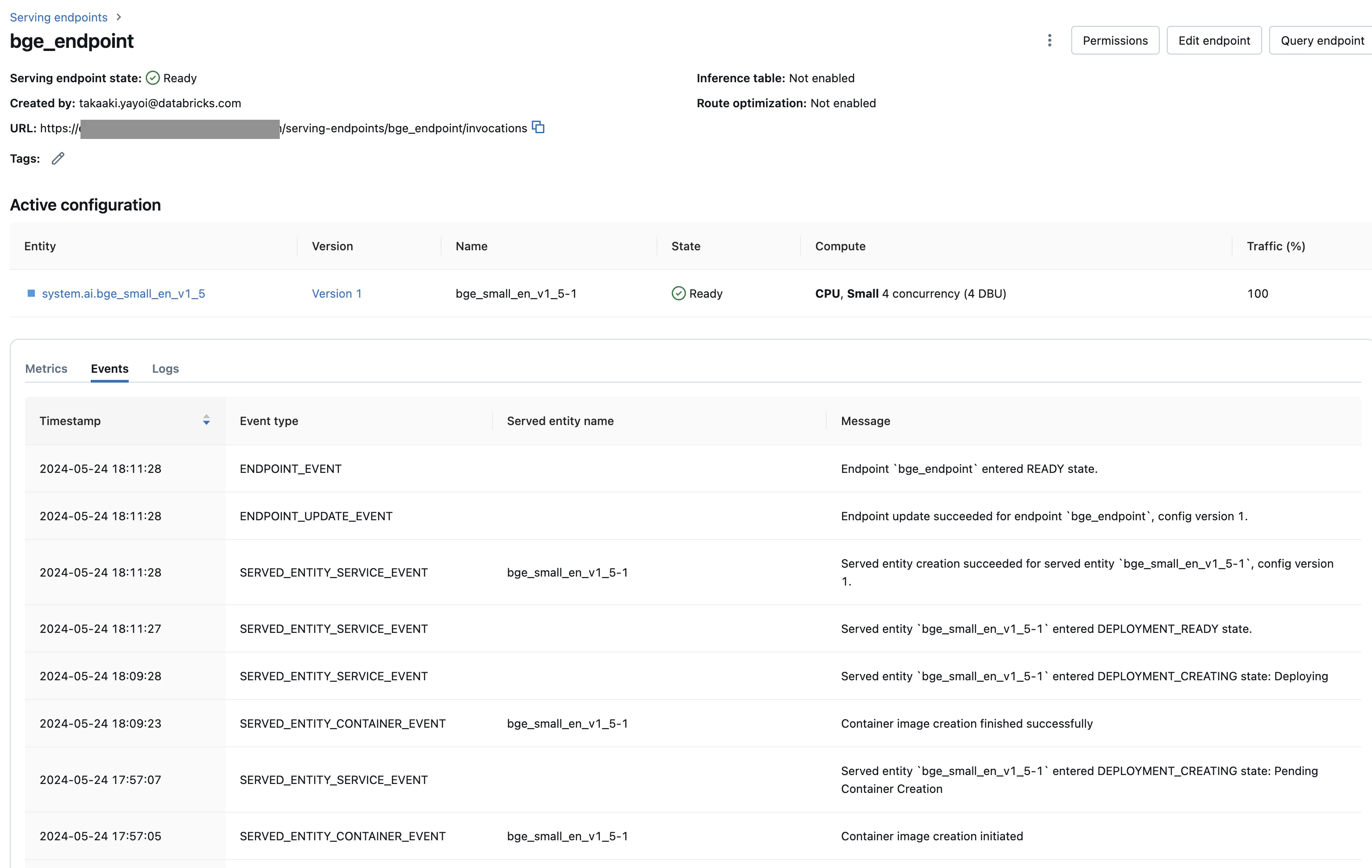Open the kebab more-options menu icon
The width and height of the screenshot is (1372, 868).
(x=1049, y=41)
